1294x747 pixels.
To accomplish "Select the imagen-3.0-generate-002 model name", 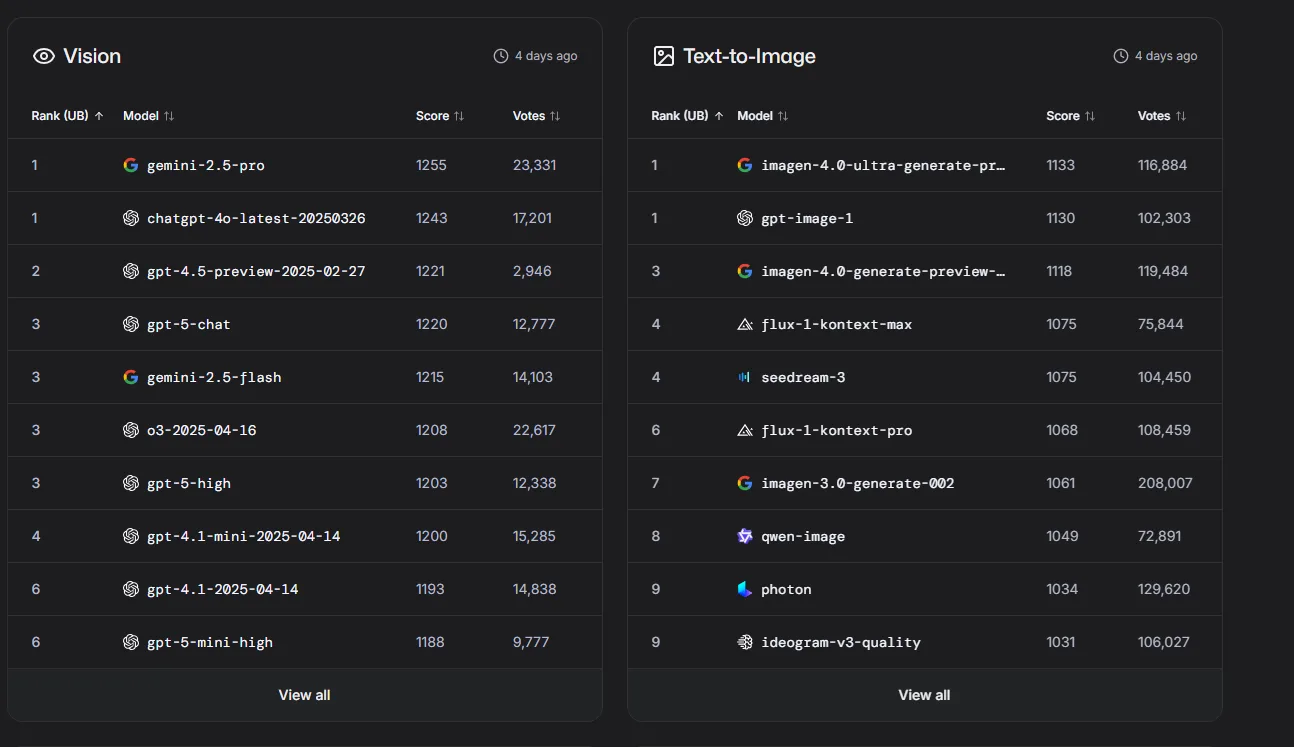I will point(858,483).
